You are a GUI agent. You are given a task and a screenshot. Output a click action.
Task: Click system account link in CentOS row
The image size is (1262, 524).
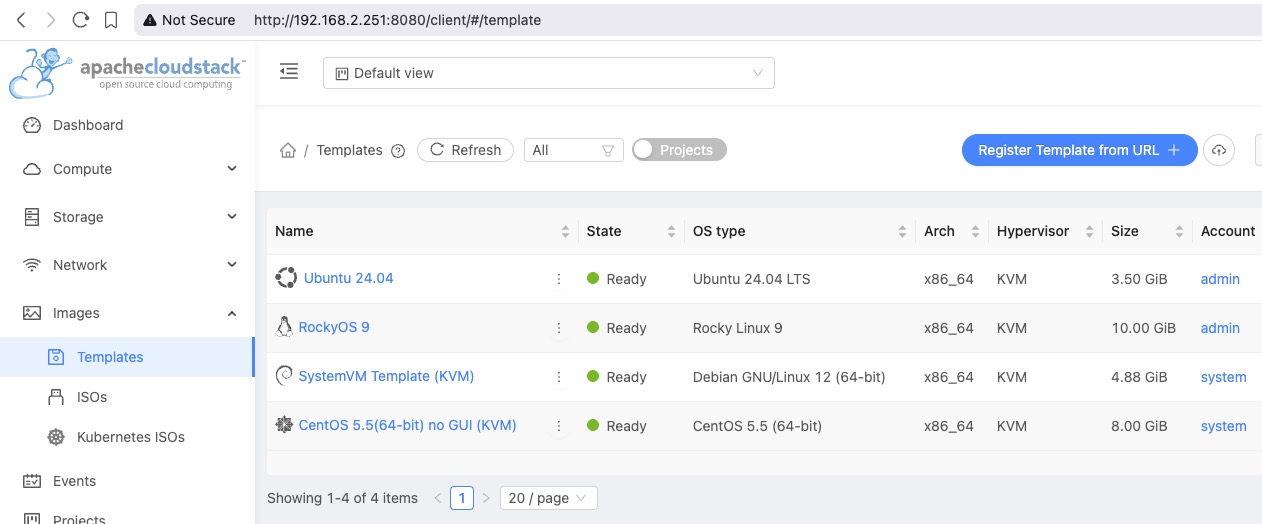(1224, 426)
